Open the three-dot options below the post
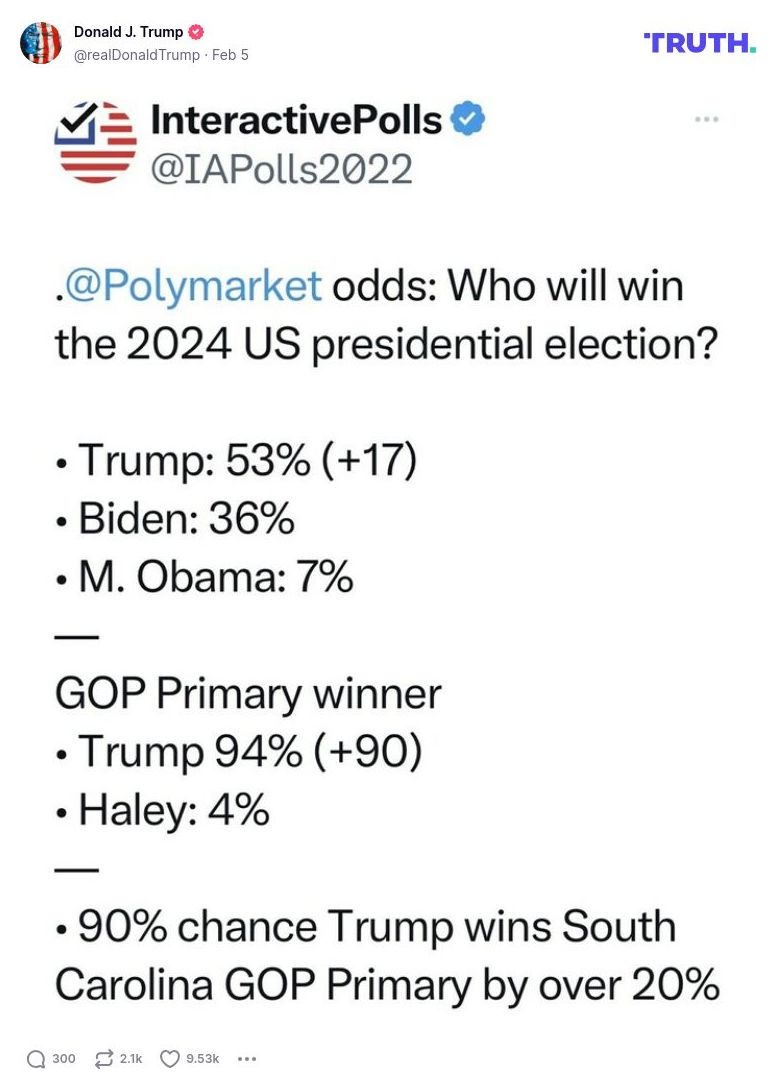The height and width of the screenshot is (1089, 777). point(246,1058)
